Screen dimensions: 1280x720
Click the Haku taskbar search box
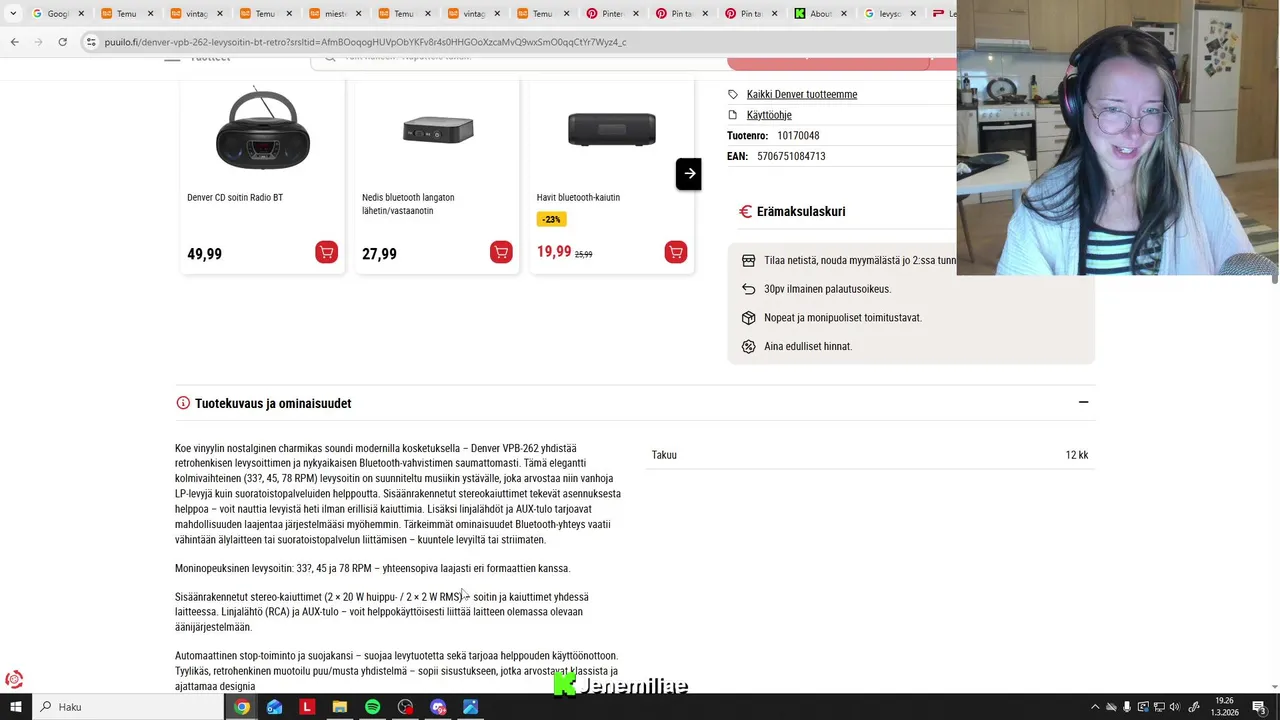tap(127, 707)
